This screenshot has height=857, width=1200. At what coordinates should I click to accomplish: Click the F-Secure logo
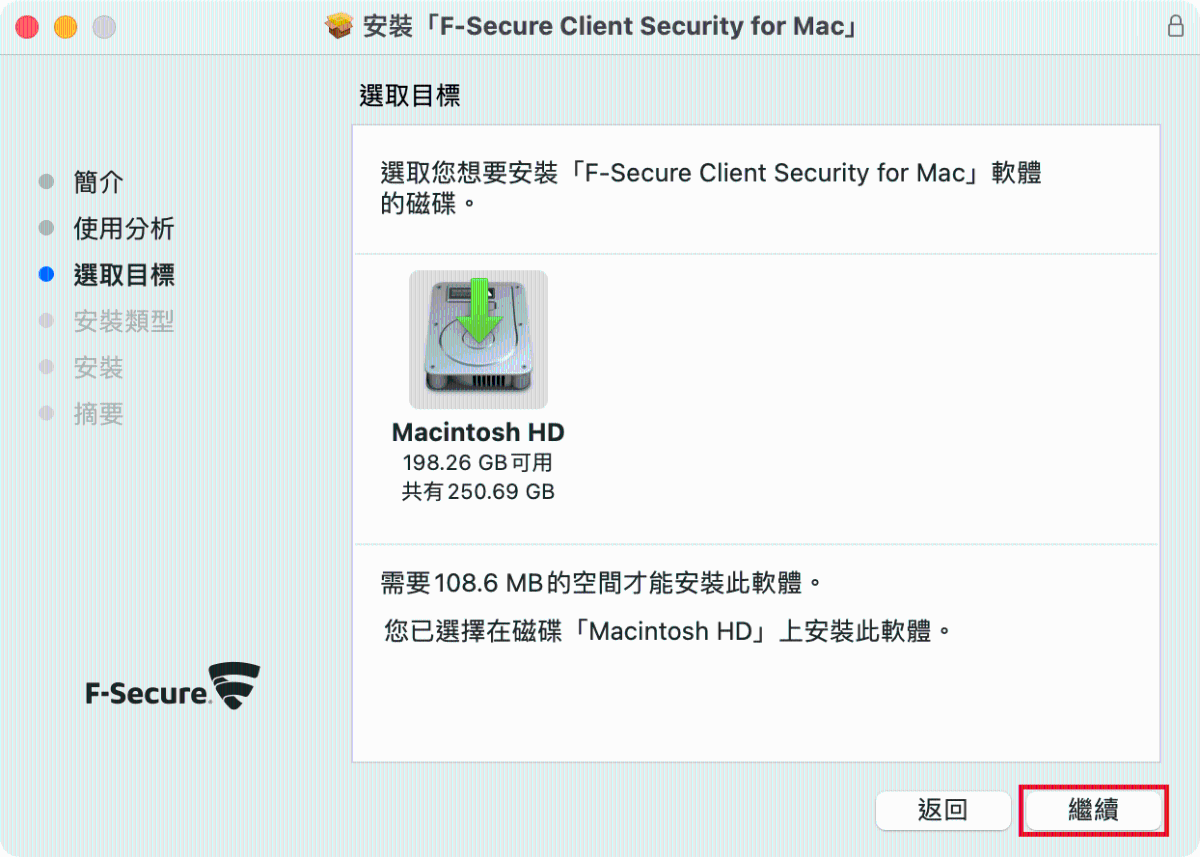(172, 686)
